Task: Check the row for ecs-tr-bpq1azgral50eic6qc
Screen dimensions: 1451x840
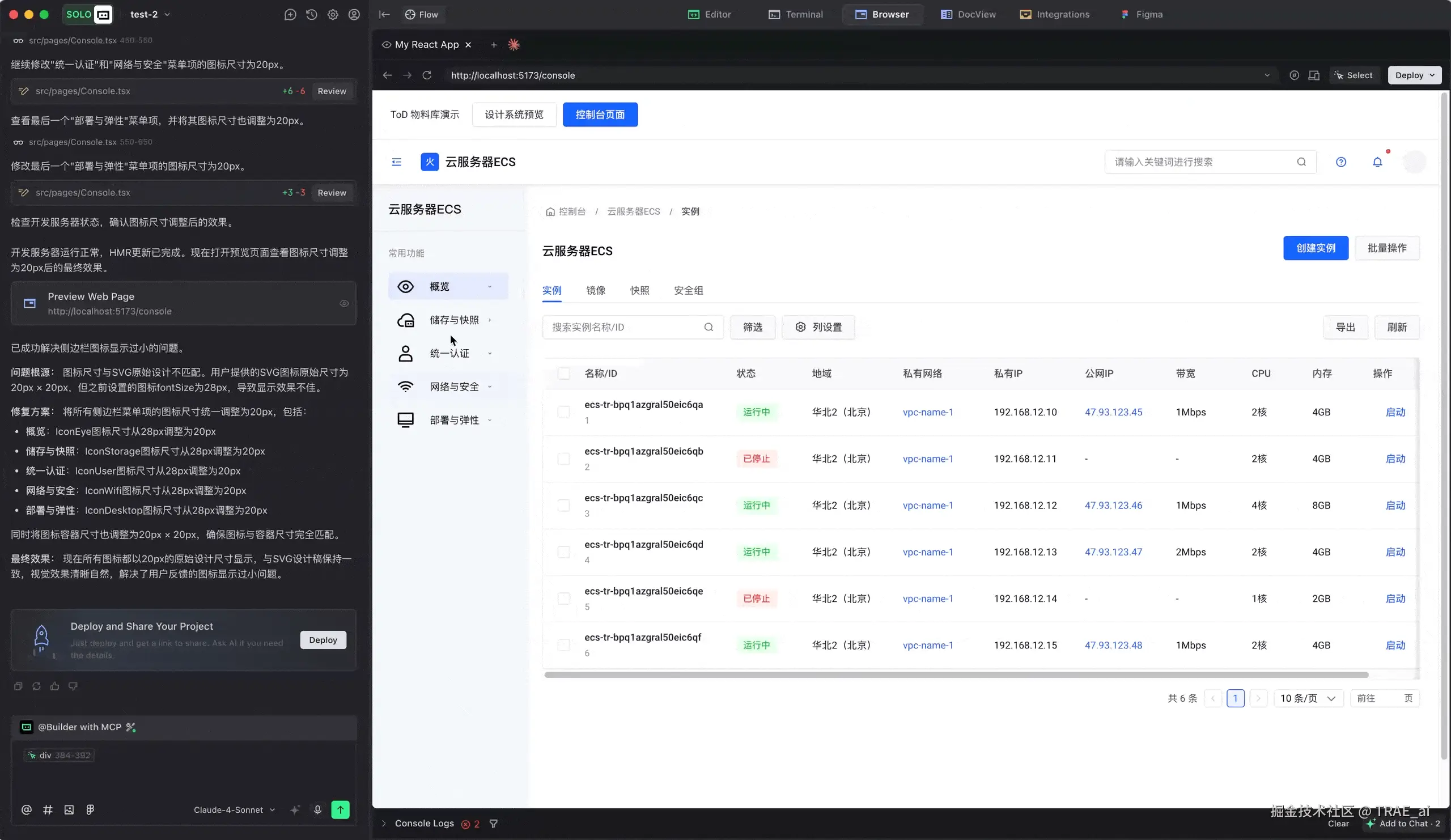Action: click(x=564, y=506)
